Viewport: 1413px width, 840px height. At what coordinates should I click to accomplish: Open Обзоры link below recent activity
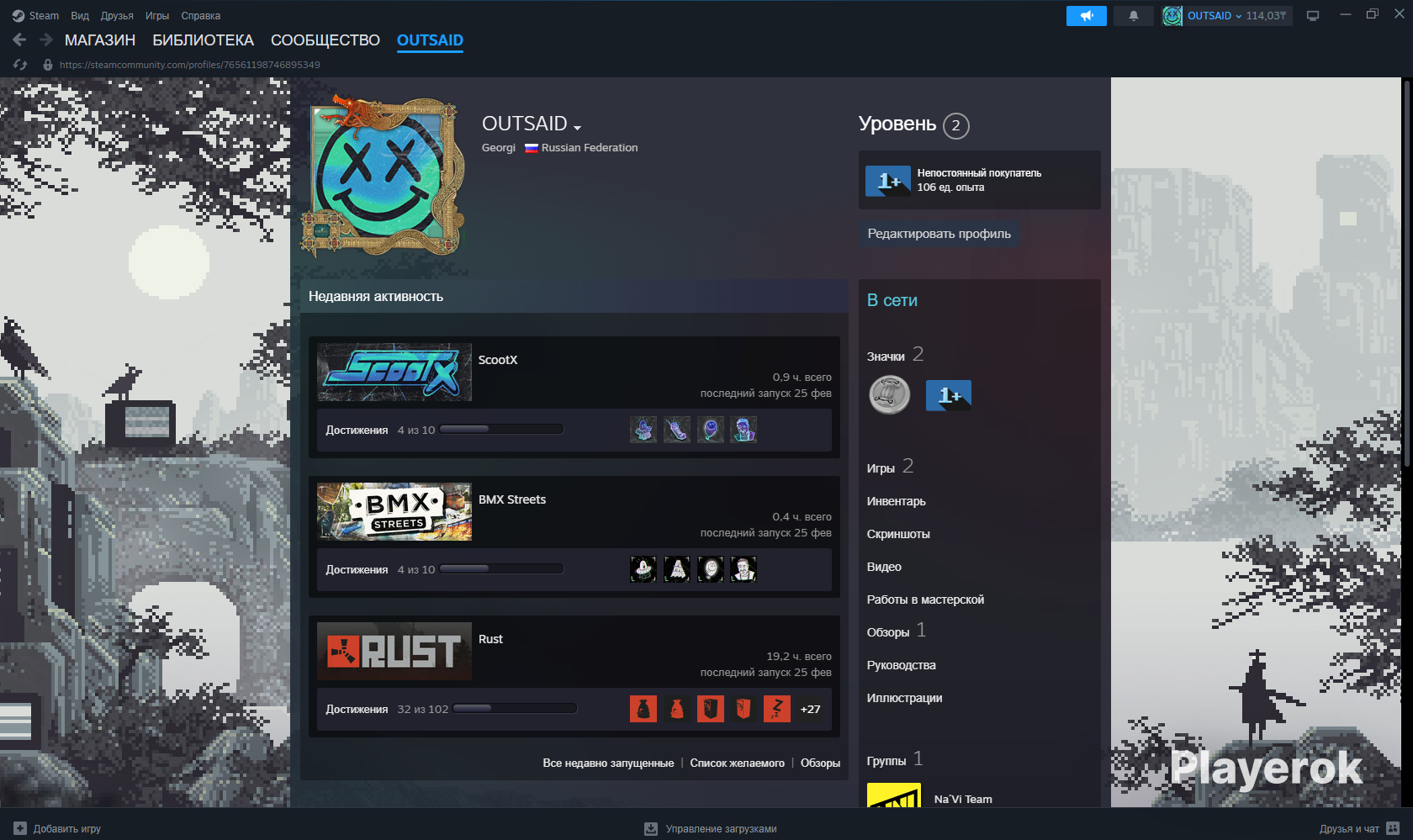click(x=820, y=763)
